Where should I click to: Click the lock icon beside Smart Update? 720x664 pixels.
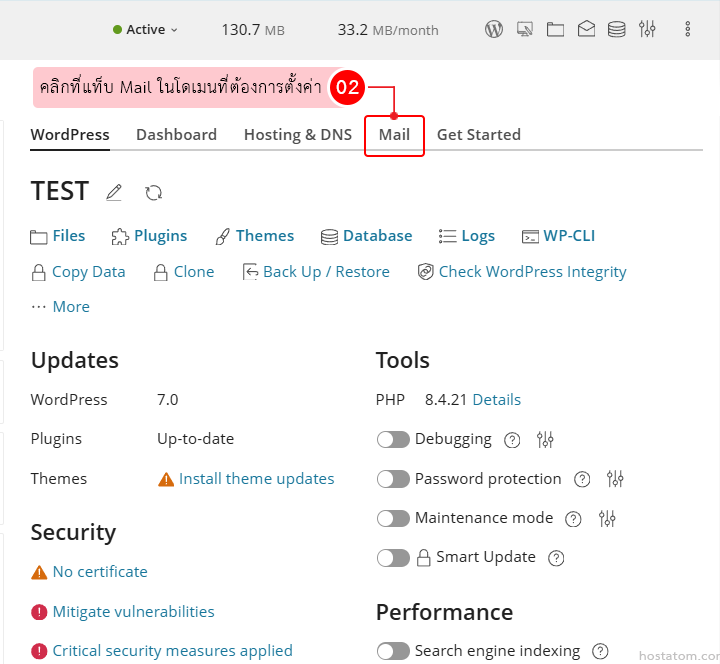click(x=423, y=557)
